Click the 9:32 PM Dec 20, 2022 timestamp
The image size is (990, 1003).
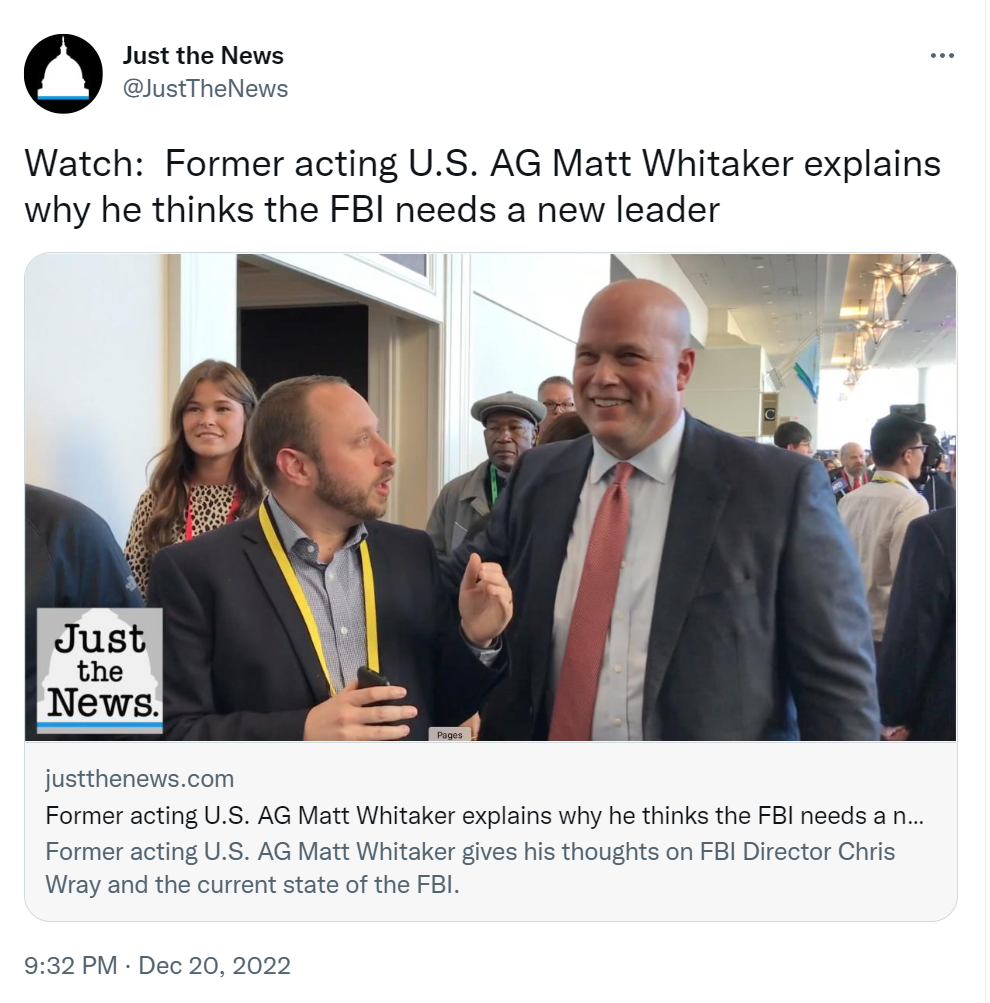pyautogui.click(x=157, y=965)
